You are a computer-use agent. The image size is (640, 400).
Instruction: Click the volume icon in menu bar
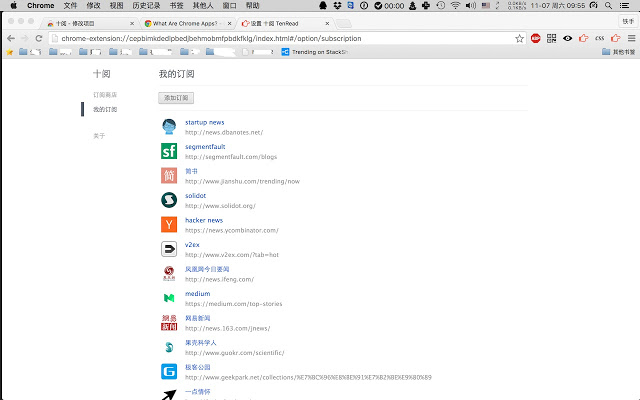[470, 5]
